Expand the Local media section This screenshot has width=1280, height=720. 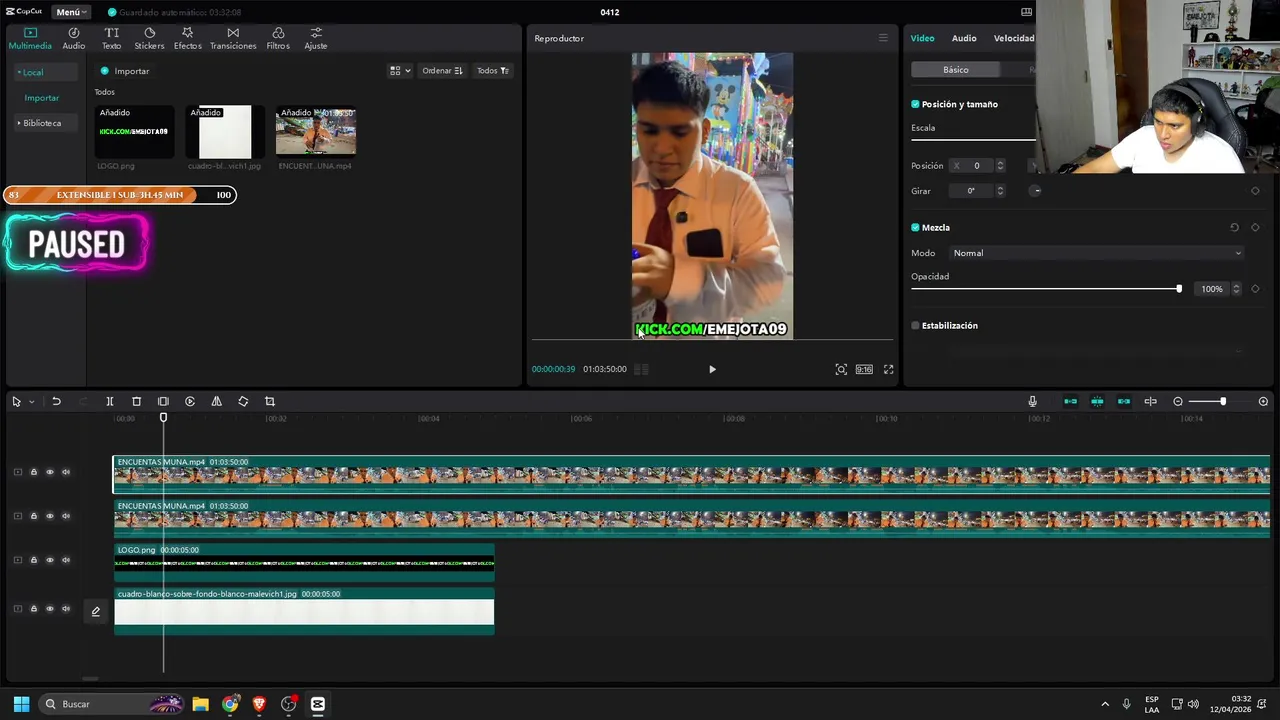click(x=44, y=72)
